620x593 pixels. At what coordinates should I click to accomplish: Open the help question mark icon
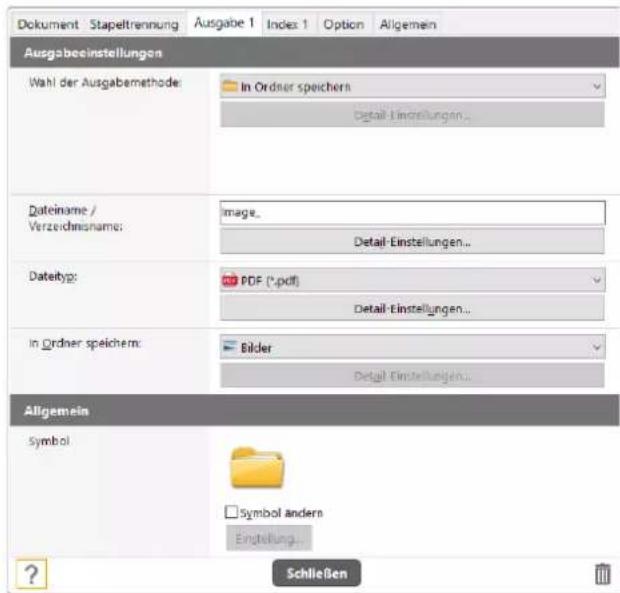(31, 574)
